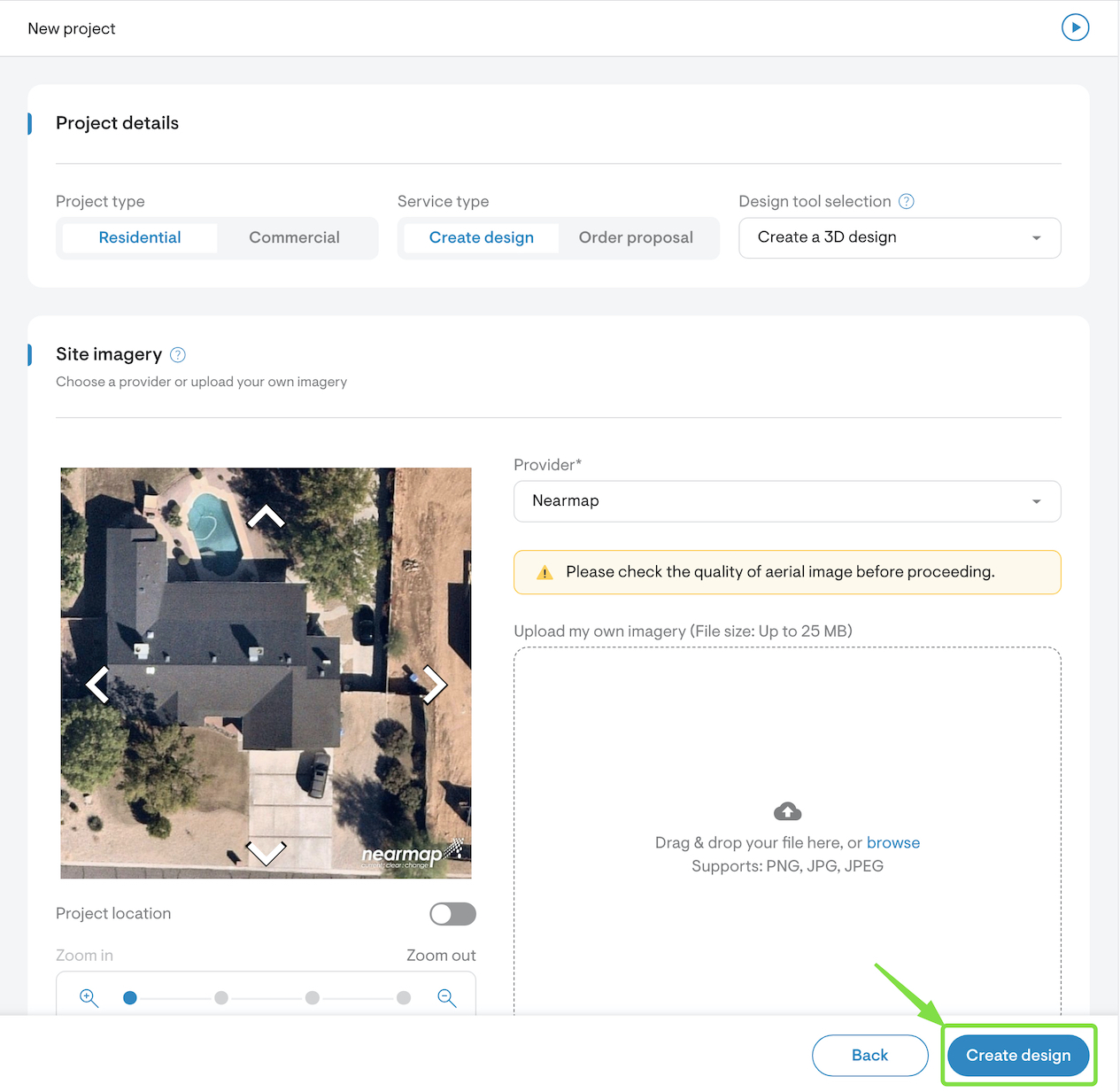1120x1092 pixels.
Task: Click the zoom in magnifier icon
Action: pyautogui.click(x=89, y=998)
